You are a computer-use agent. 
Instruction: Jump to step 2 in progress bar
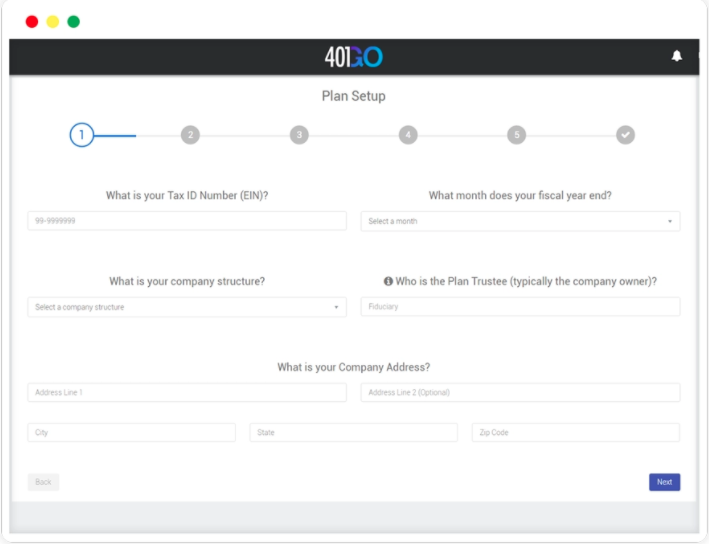[x=190, y=135]
